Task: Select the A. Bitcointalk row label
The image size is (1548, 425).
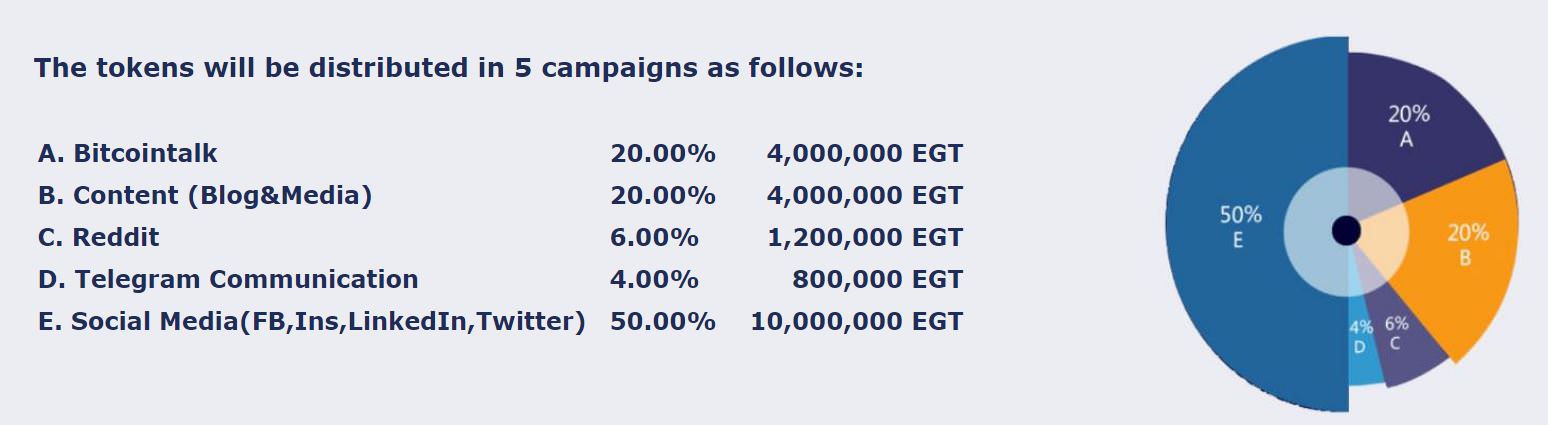Action: pyautogui.click(x=127, y=153)
